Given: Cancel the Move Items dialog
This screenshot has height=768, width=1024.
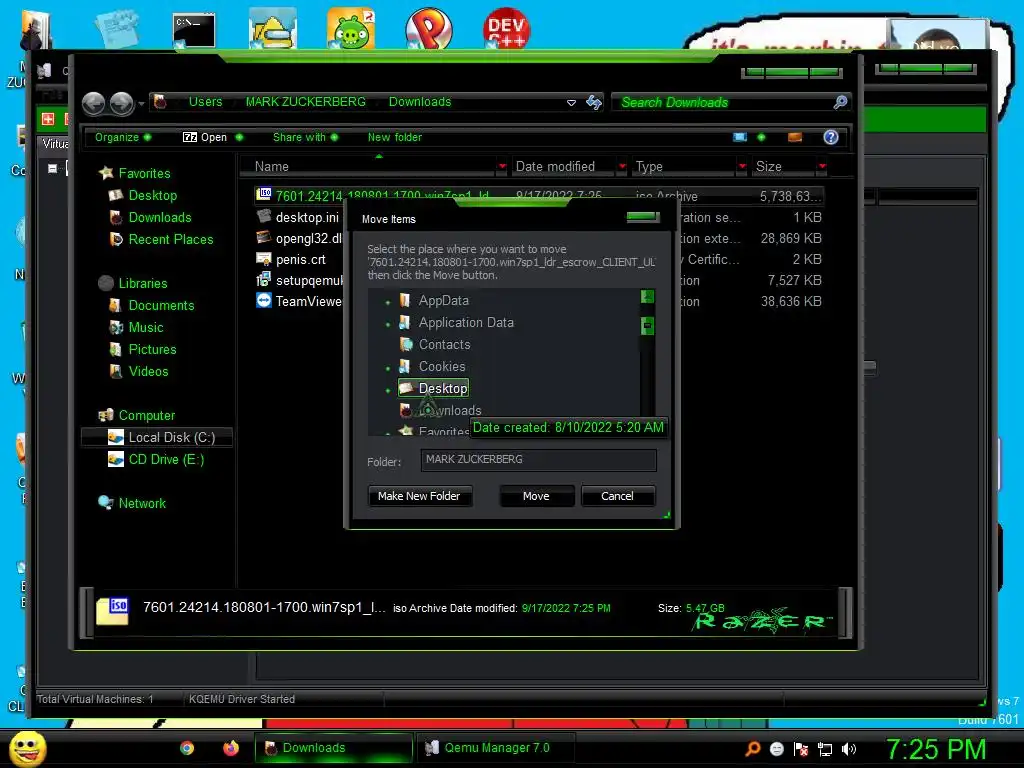Looking at the screenshot, I should click(x=617, y=496).
